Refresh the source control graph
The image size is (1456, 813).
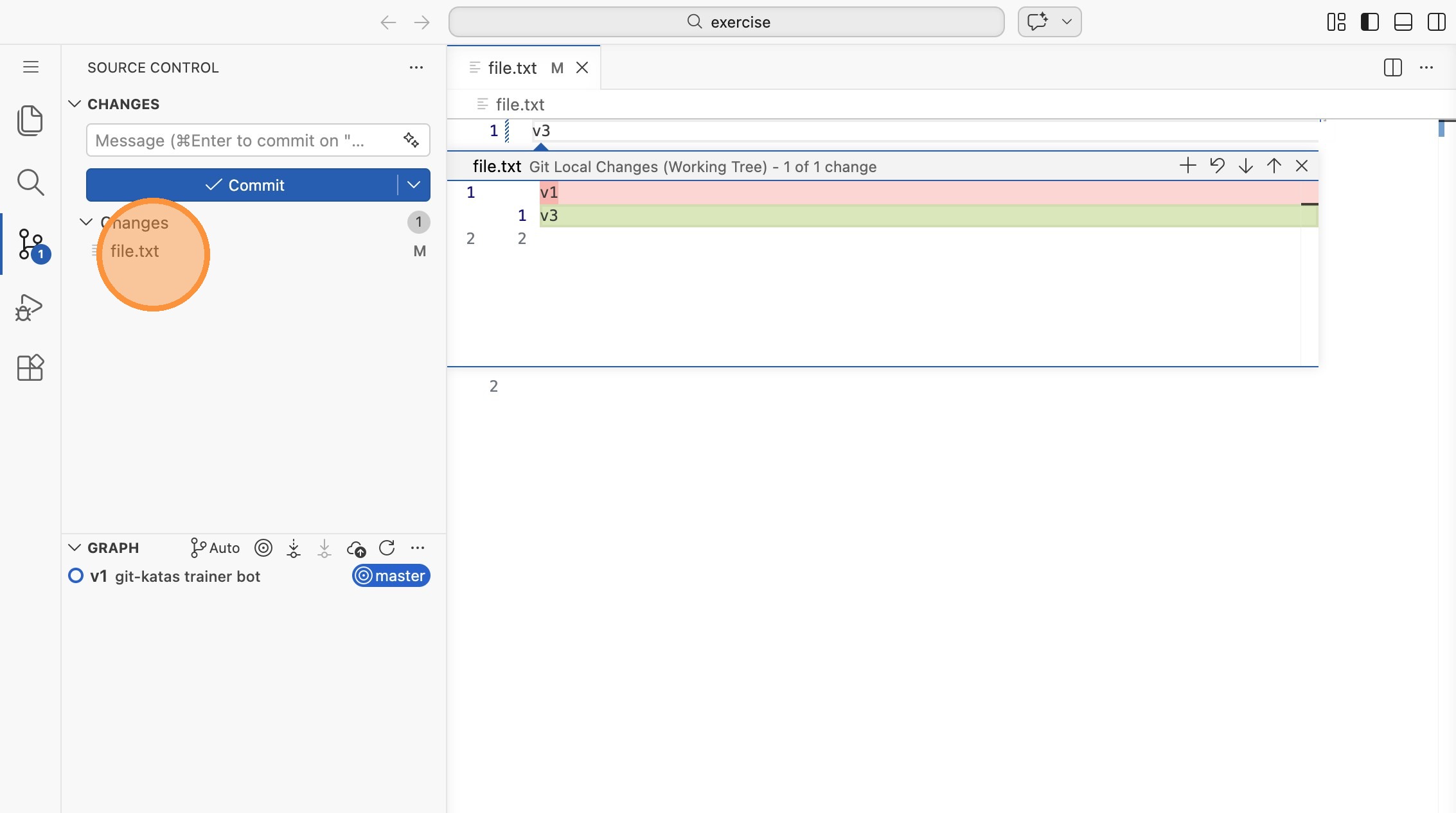(x=387, y=548)
